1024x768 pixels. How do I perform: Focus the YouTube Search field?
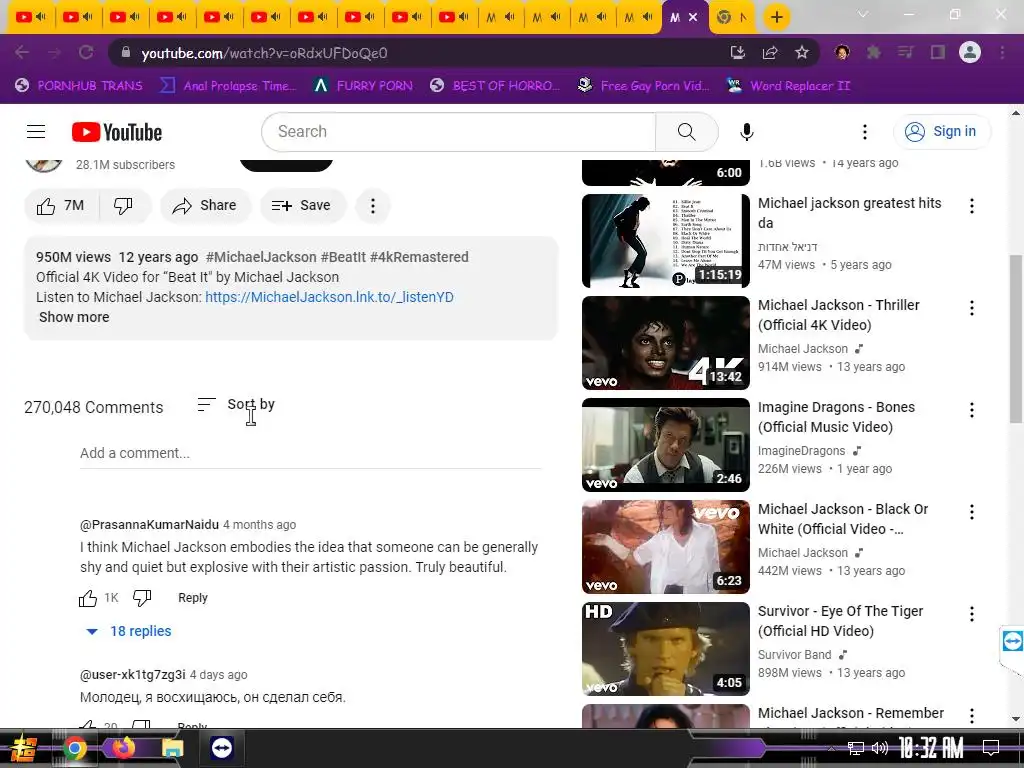(x=459, y=132)
